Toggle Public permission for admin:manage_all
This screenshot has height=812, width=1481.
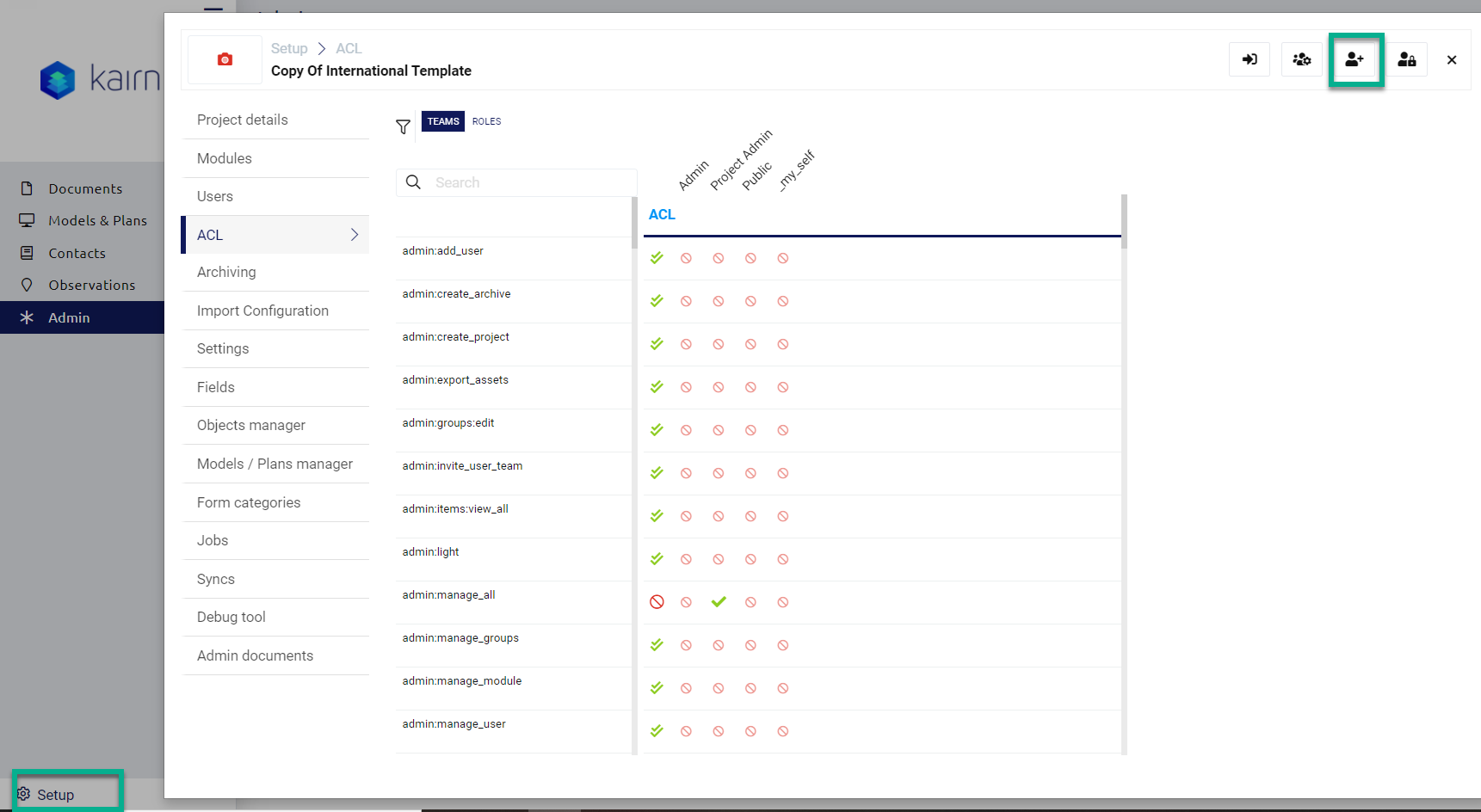point(750,602)
